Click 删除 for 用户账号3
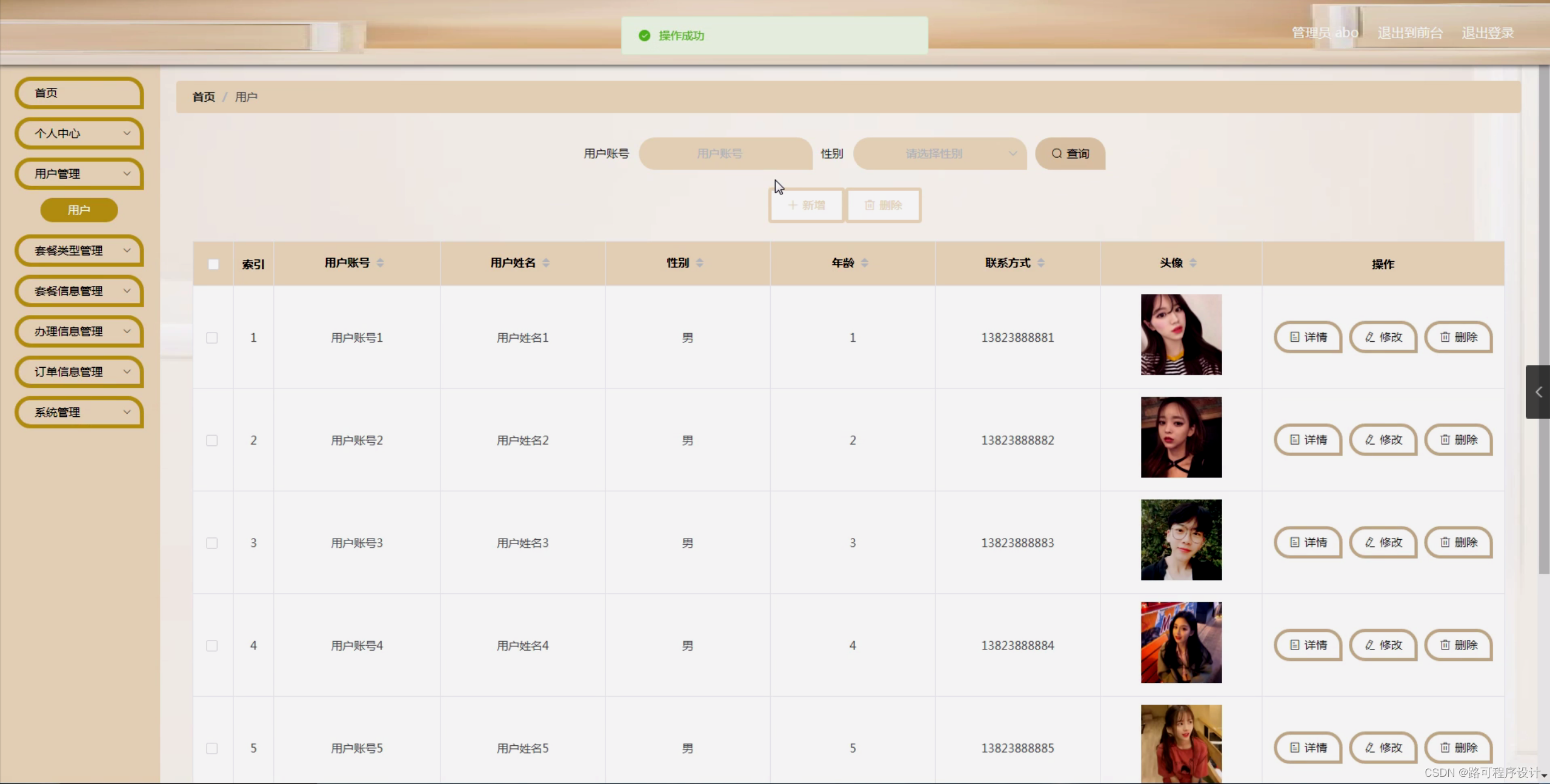The width and height of the screenshot is (1550, 784). [1458, 543]
